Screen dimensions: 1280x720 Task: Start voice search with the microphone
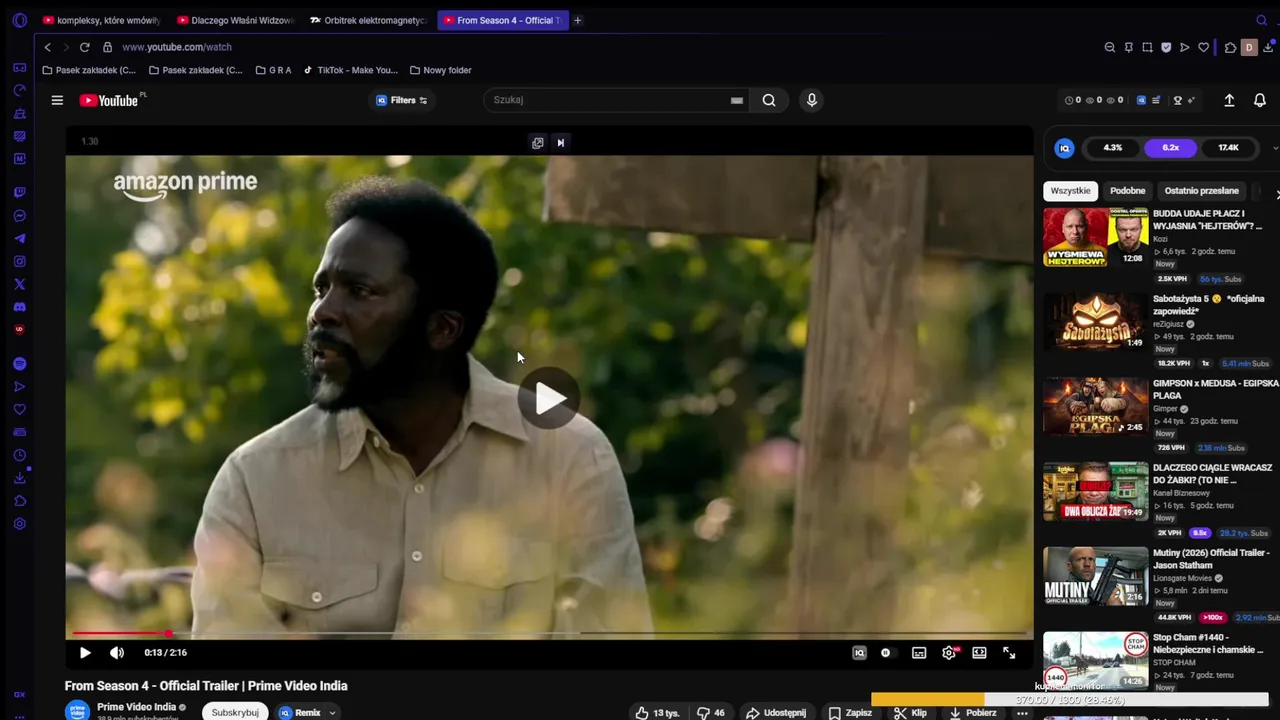811,100
